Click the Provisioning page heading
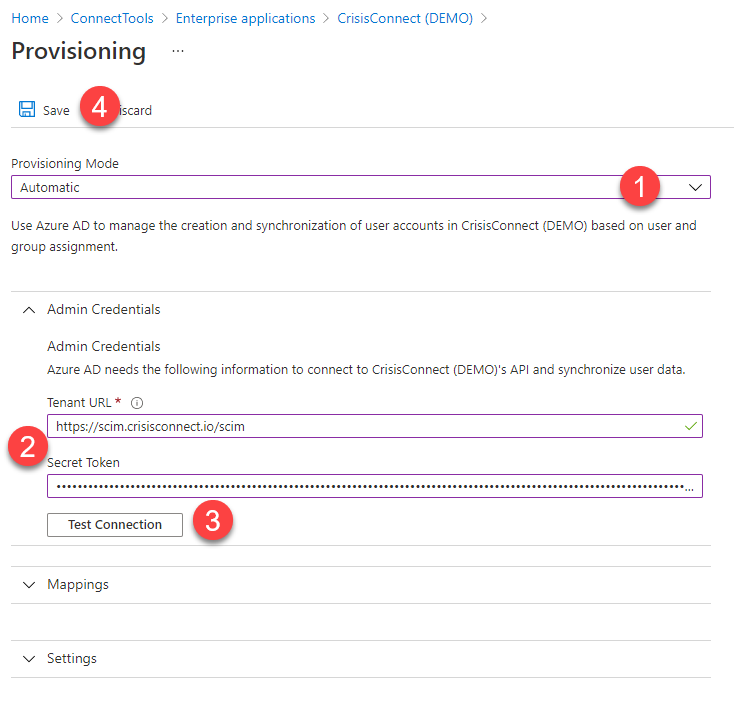Screen dimensions: 734x712 pos(79,51)
